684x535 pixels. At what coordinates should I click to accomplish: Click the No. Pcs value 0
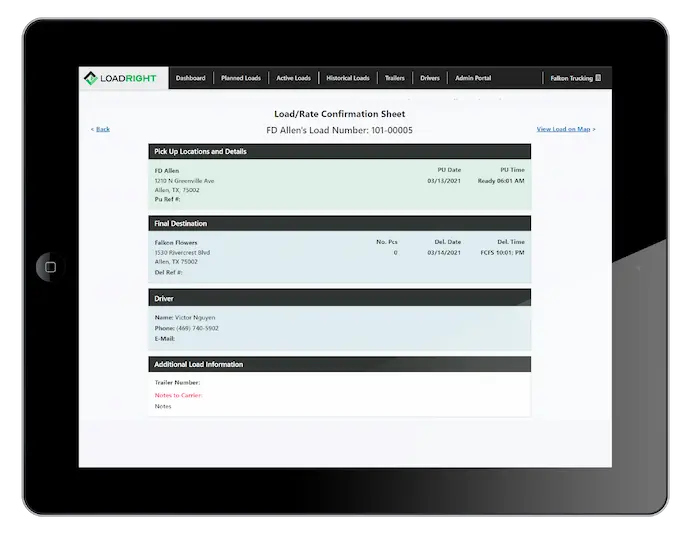pyautogui.click(x=395, y=253)
